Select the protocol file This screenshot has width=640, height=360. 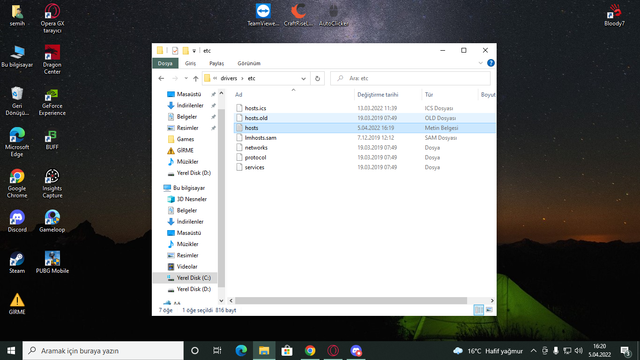point(255,157)
